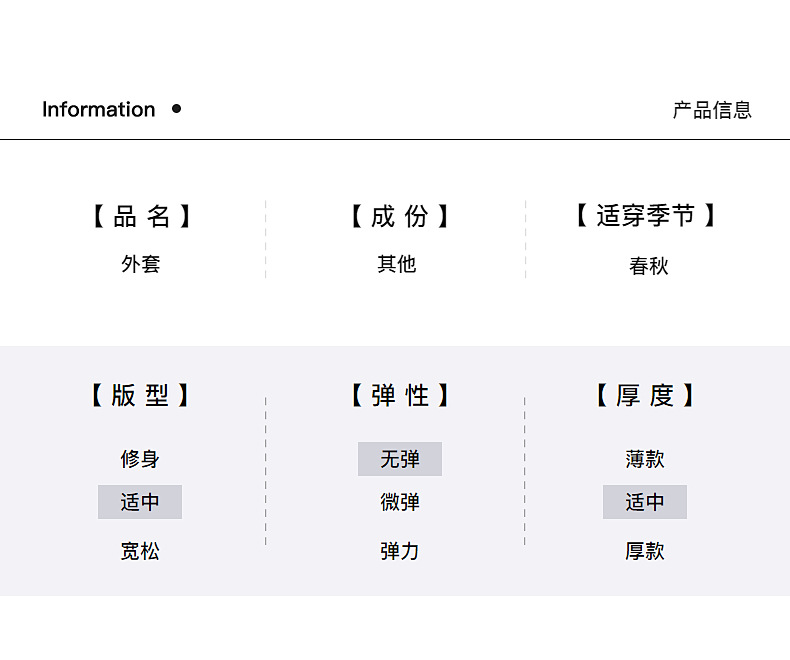This screenshot has width=790, height=660.
Task: Select the highlighted 无弹 elasticity option
Action: click(400, 459)
